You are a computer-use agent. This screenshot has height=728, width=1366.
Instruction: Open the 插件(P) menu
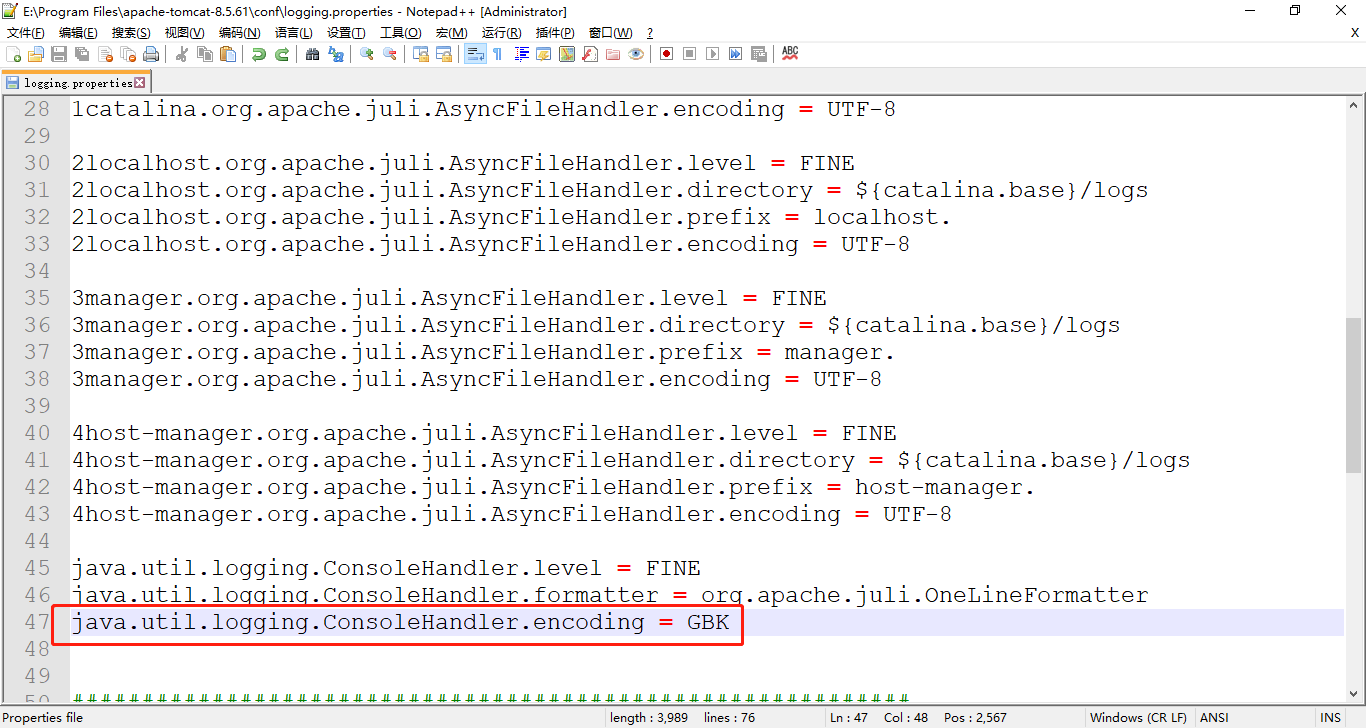(x=555, y=32)
